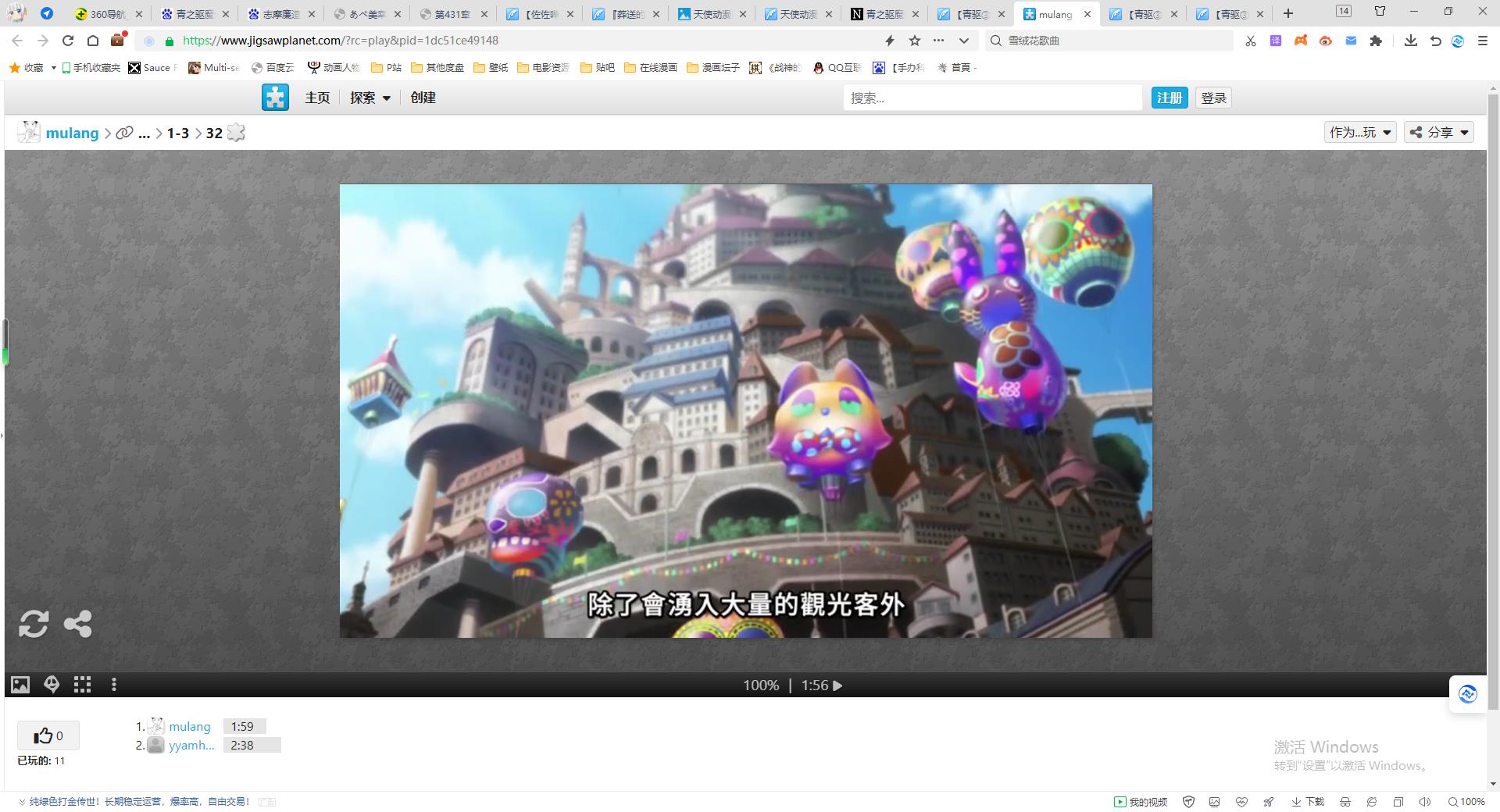
Task: Click into the 搜索 search field
Action: (992, 98)
